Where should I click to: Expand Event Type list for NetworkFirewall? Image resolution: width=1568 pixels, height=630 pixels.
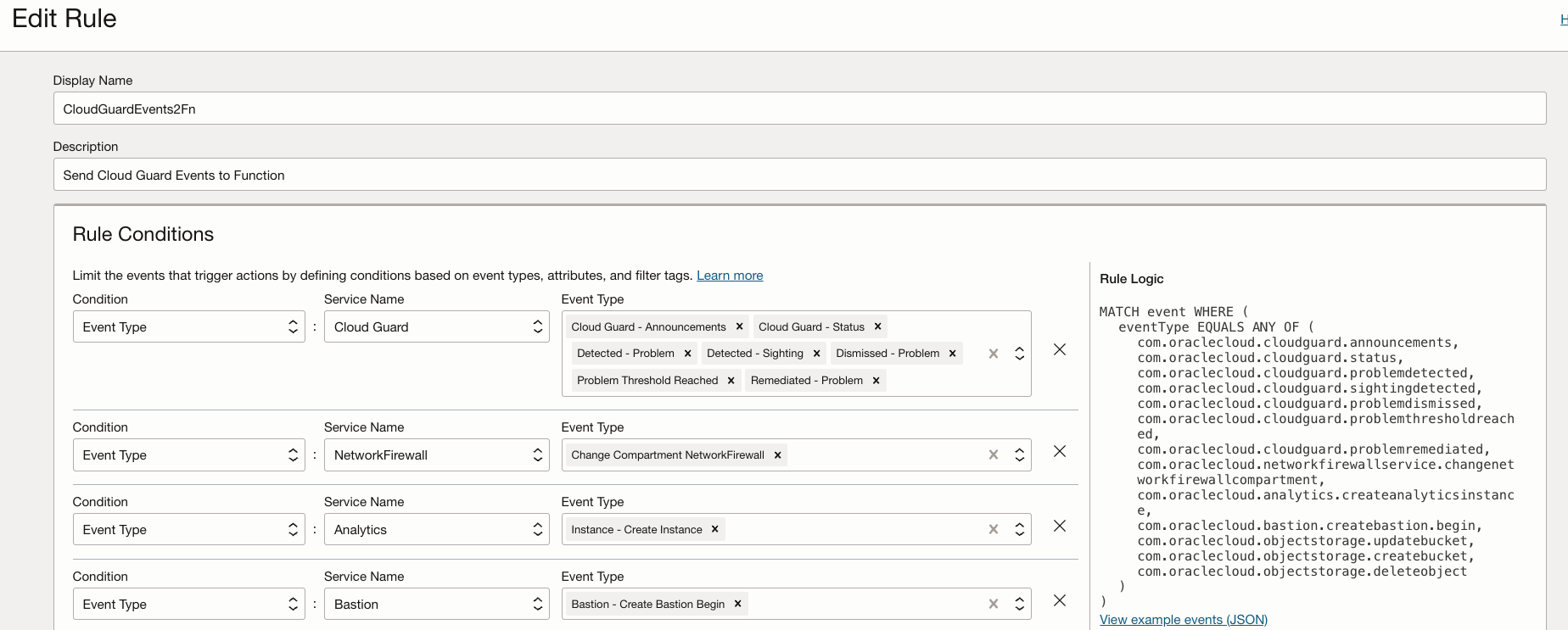coord(1019,455)
